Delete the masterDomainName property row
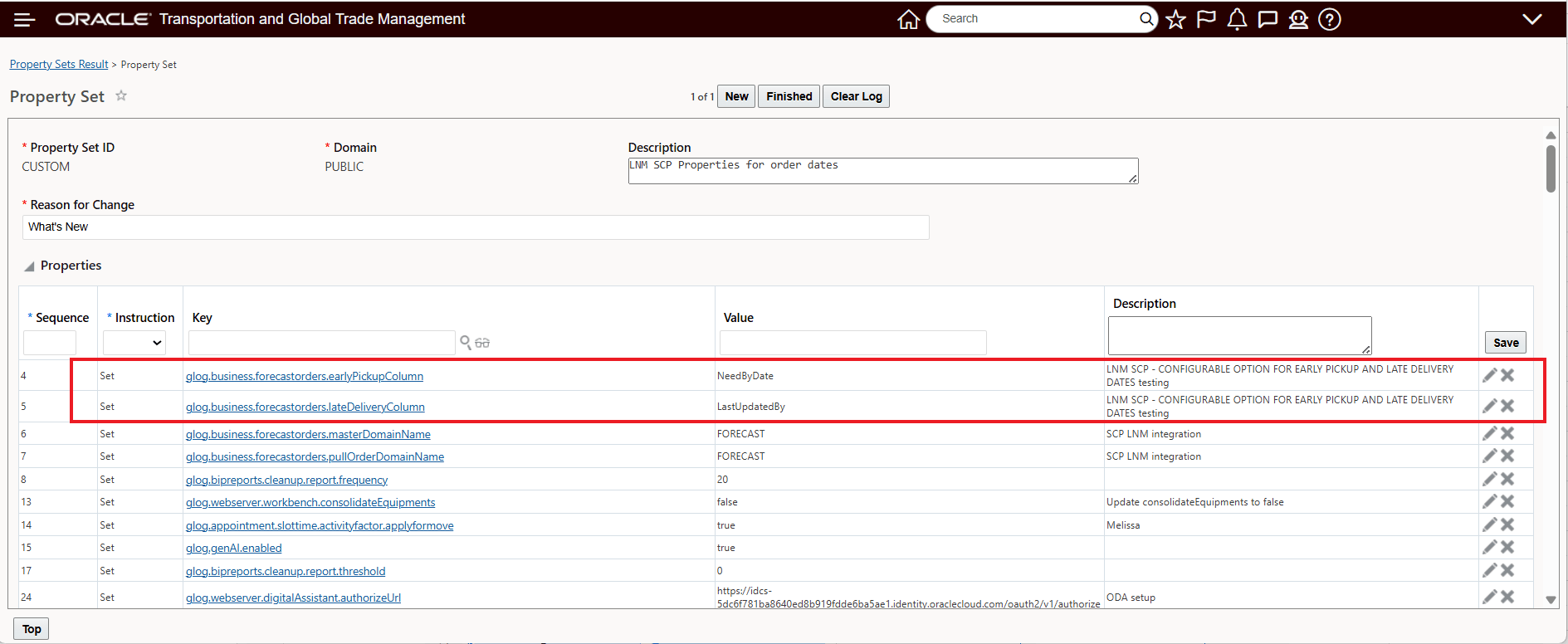Screen dimensions: 1568x644 point(1507,433)
